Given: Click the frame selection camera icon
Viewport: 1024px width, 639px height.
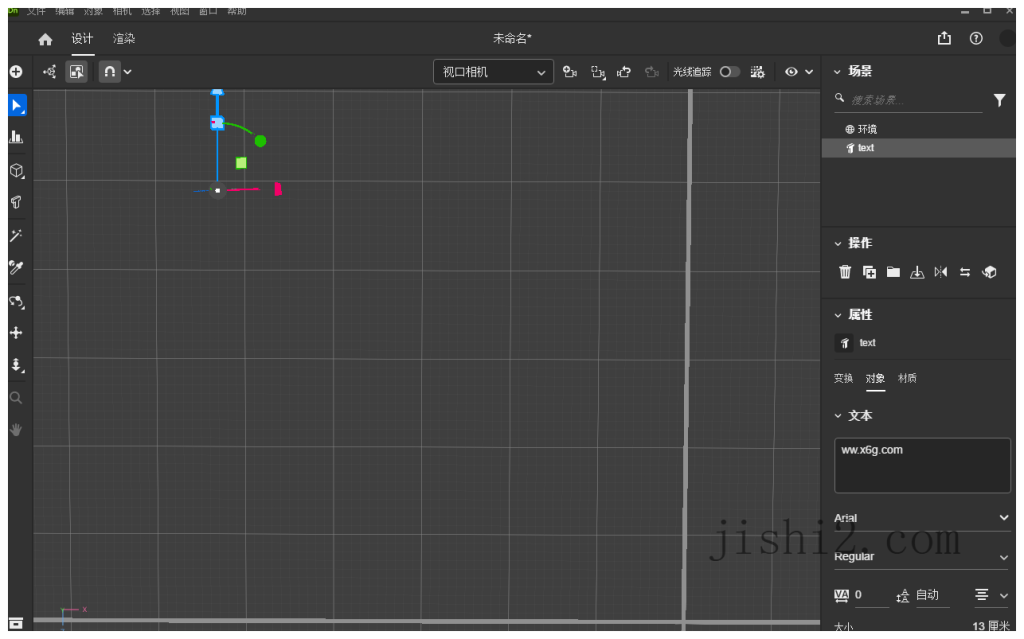Looking at the screenshot, I should pyautogui.click(x=598, y=72).
